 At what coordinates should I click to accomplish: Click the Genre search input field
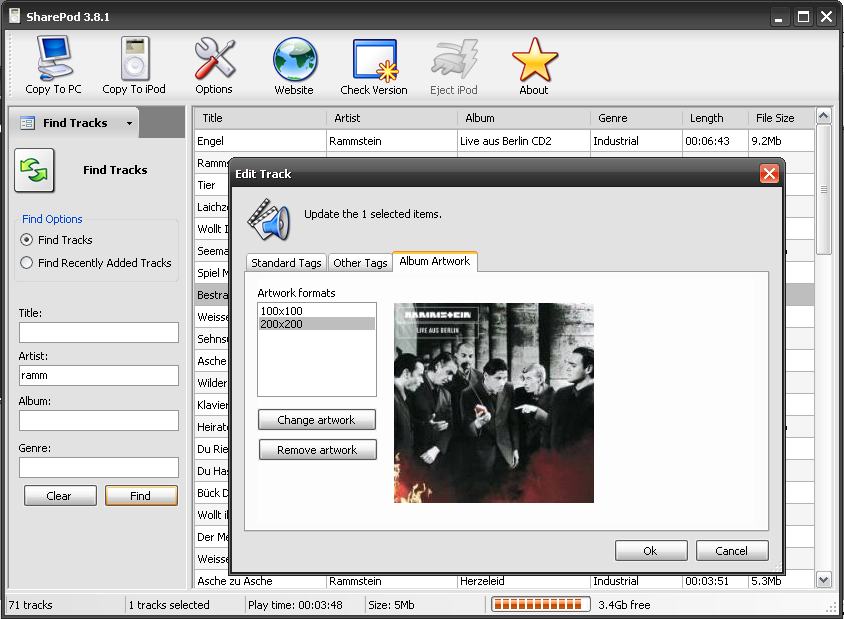pyautogui.click(x=99, y=467)
